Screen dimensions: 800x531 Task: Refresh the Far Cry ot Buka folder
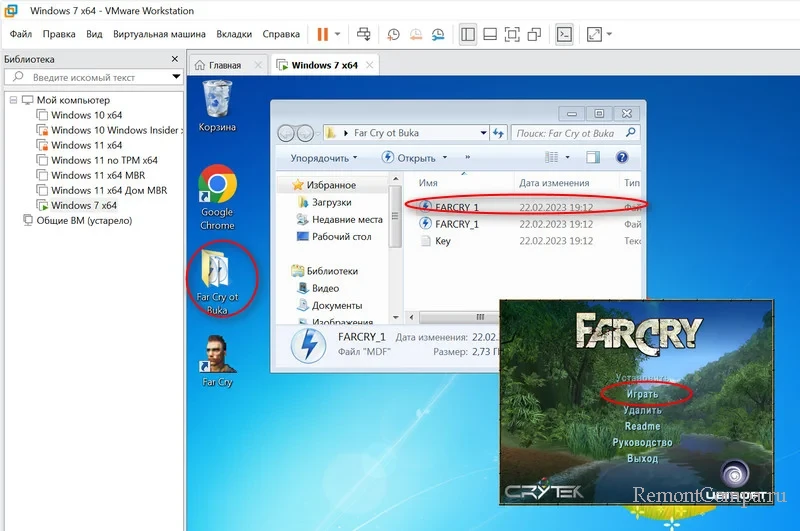(x=498, y=133)
